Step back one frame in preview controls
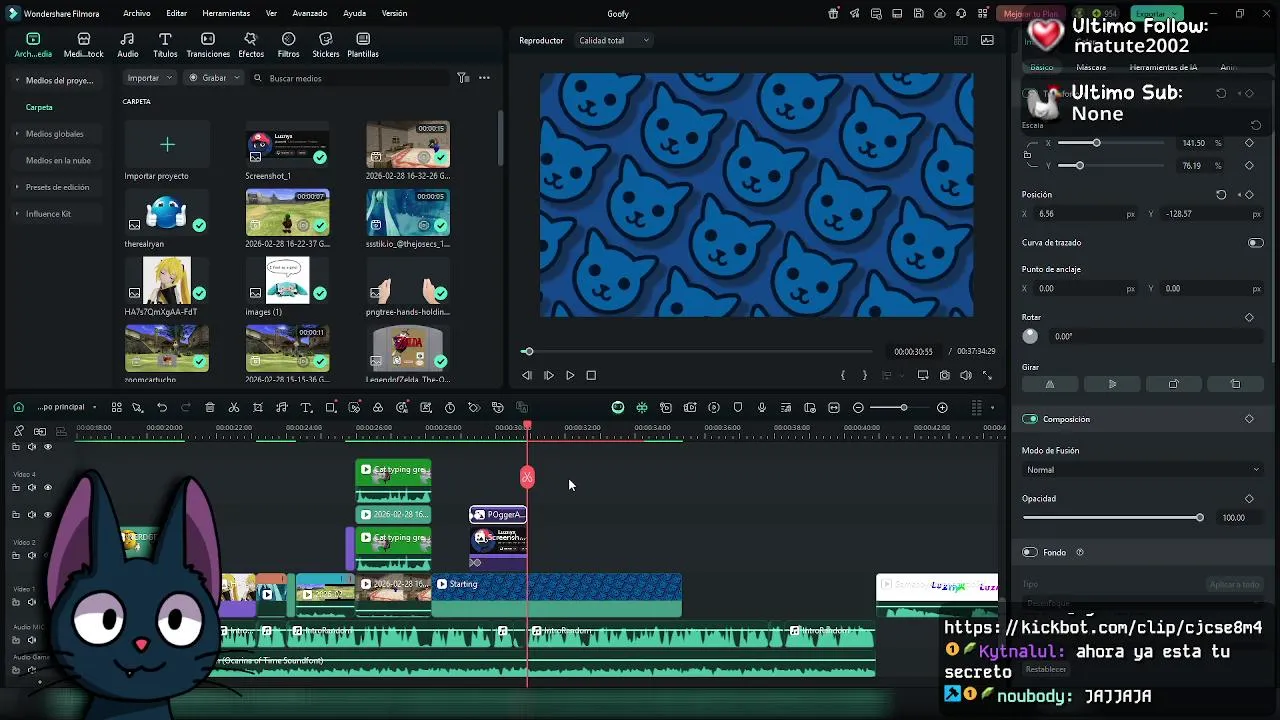This screenshot has width=1280, height=720. 527,376
